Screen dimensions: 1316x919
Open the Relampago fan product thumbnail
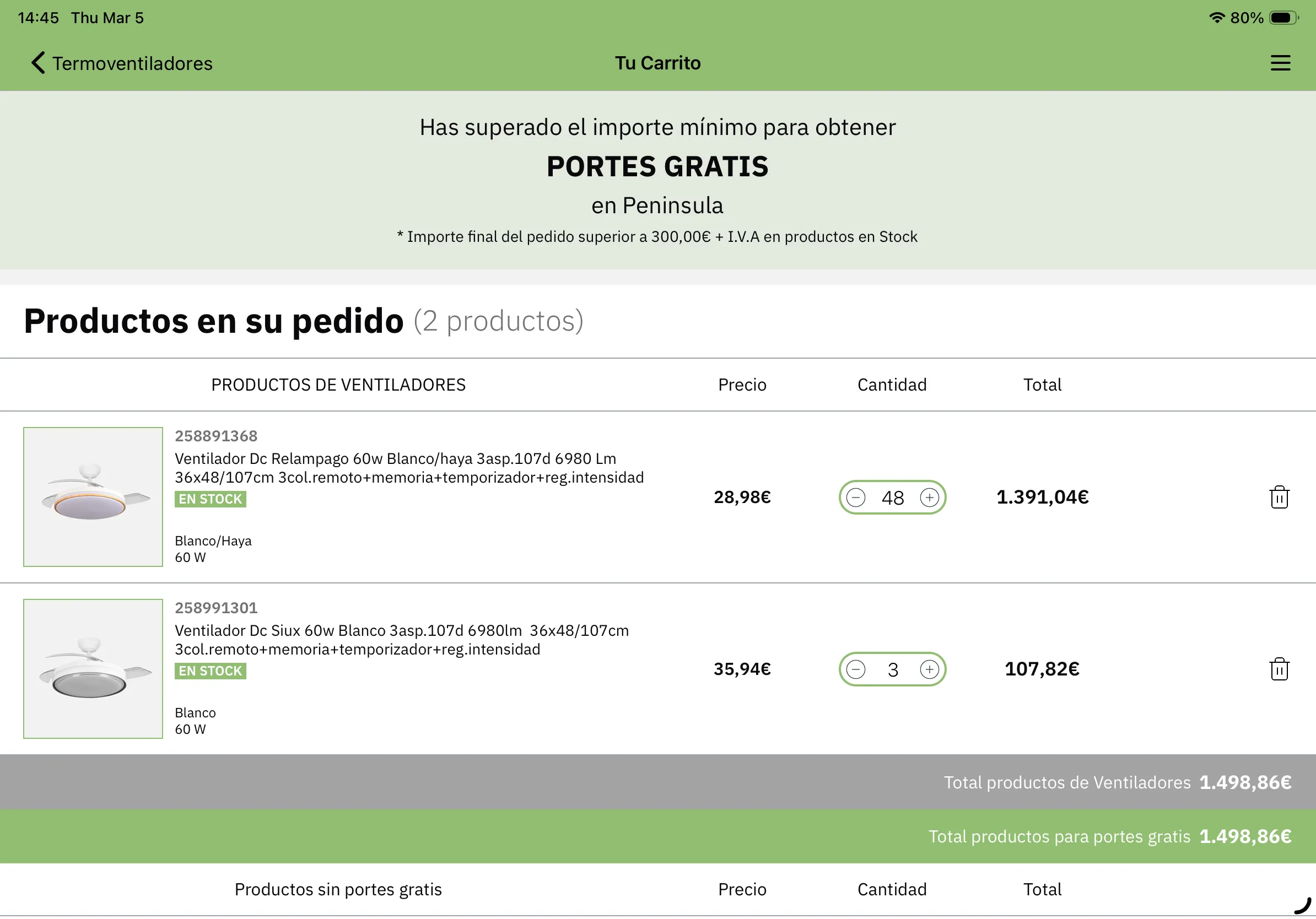tap(93, 498)
